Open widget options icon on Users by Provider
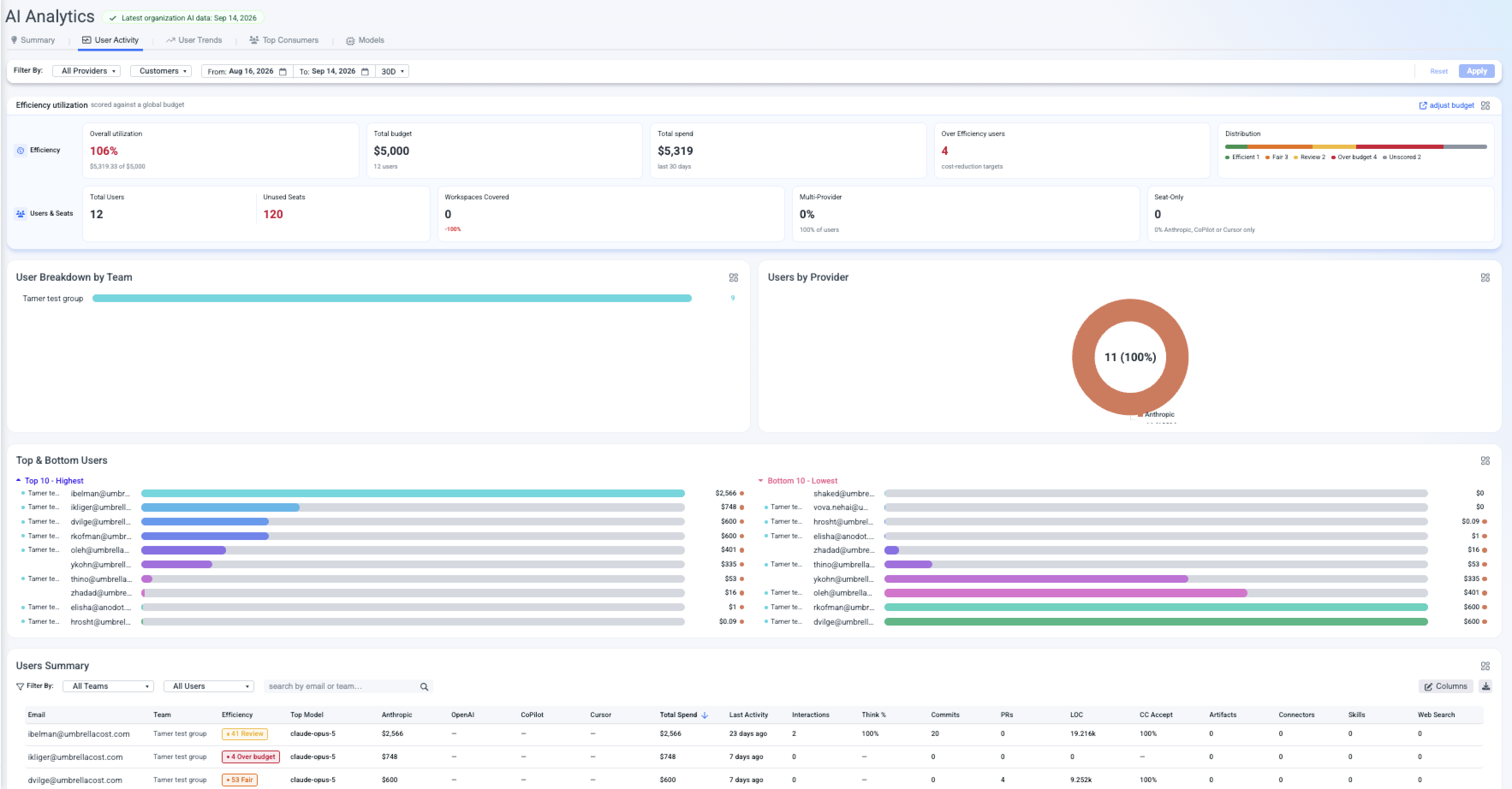Viewport: 1512px width, 789px height. pos(1485,277)
